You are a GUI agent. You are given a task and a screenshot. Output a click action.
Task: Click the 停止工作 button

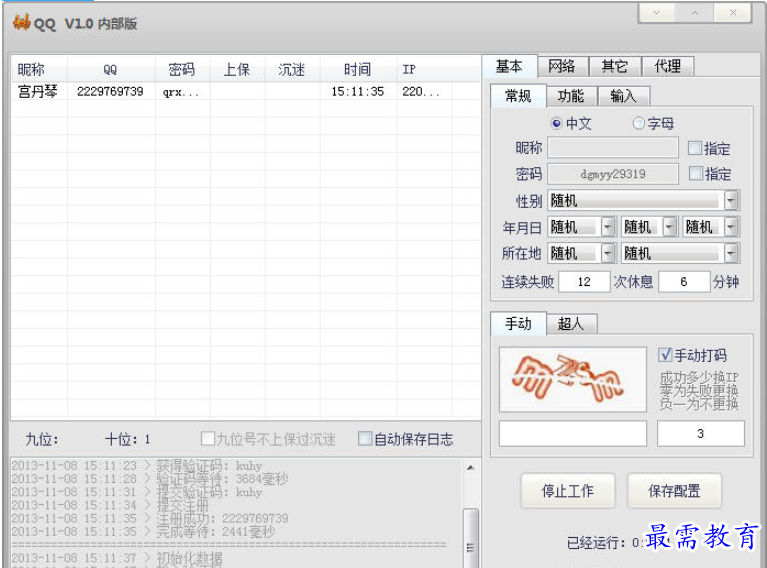coord(567,491)
